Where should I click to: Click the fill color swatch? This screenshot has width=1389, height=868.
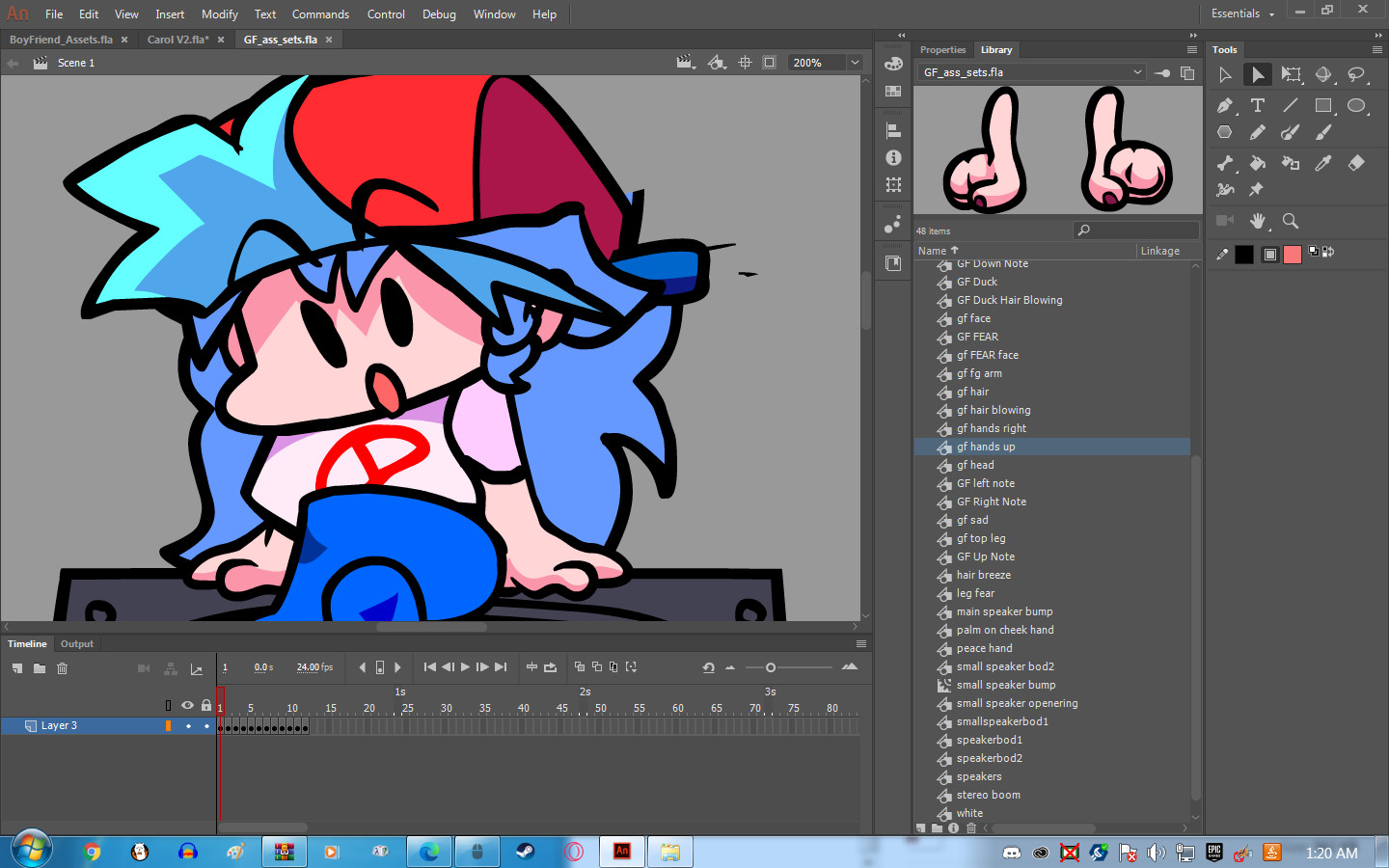1293,254
